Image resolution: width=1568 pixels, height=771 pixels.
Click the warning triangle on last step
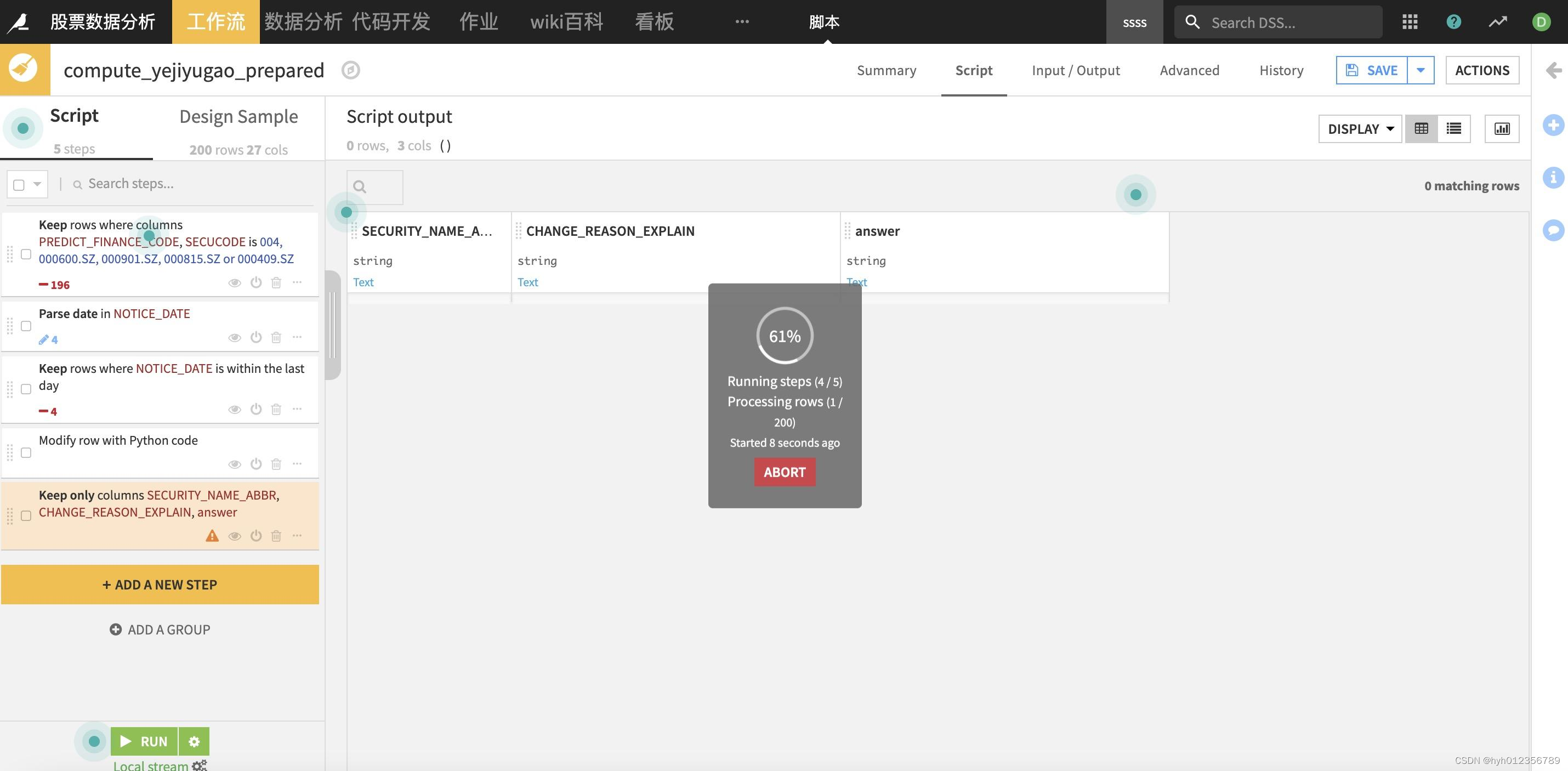click(212, 536)
